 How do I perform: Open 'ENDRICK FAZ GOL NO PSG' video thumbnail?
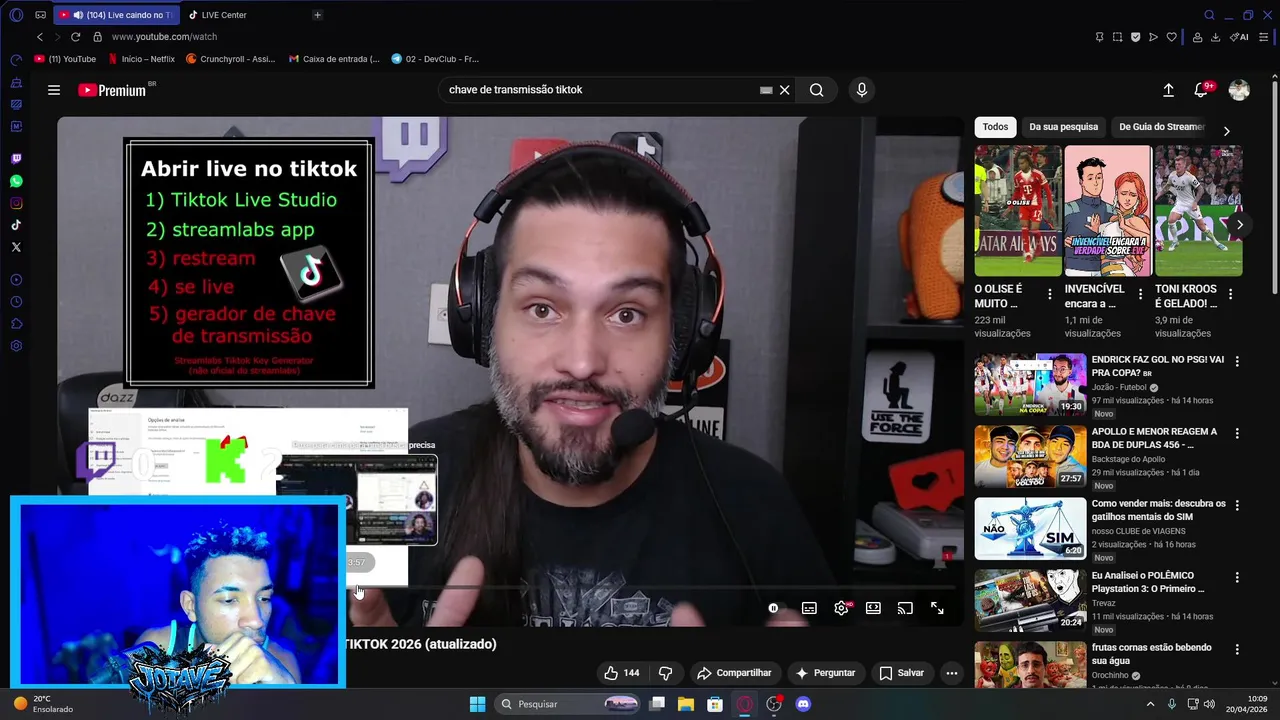pos(1030,384)
